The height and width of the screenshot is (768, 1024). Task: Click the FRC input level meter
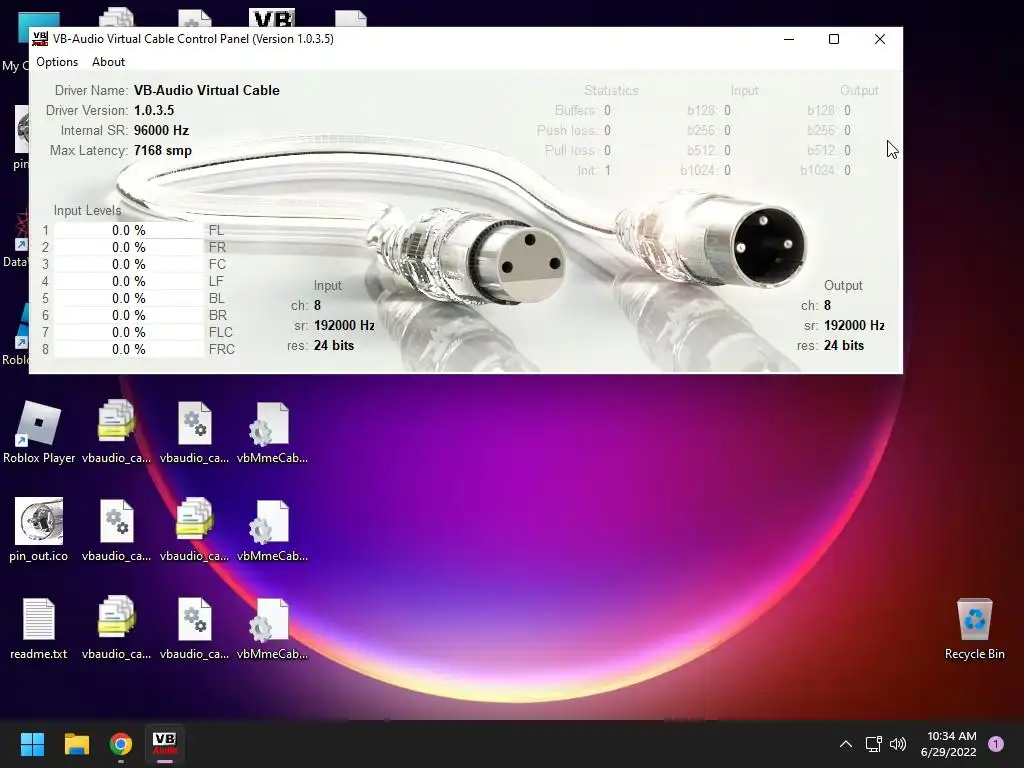coord(129,349)
